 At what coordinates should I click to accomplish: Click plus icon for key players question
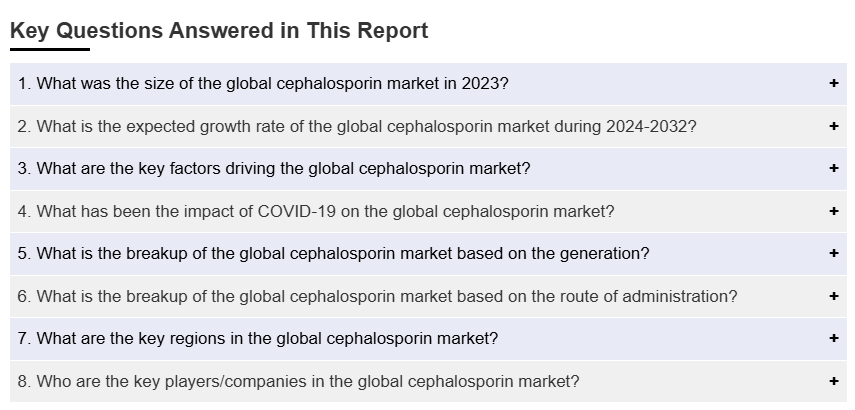tap(833, 381)
